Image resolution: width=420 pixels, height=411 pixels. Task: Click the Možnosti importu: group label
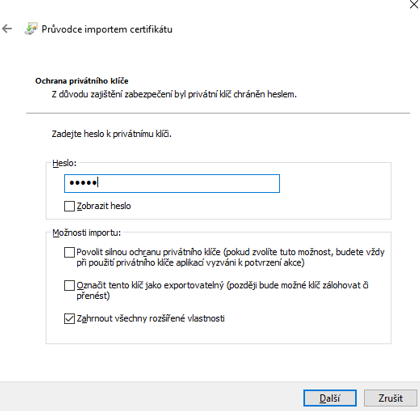coord(87,233)
